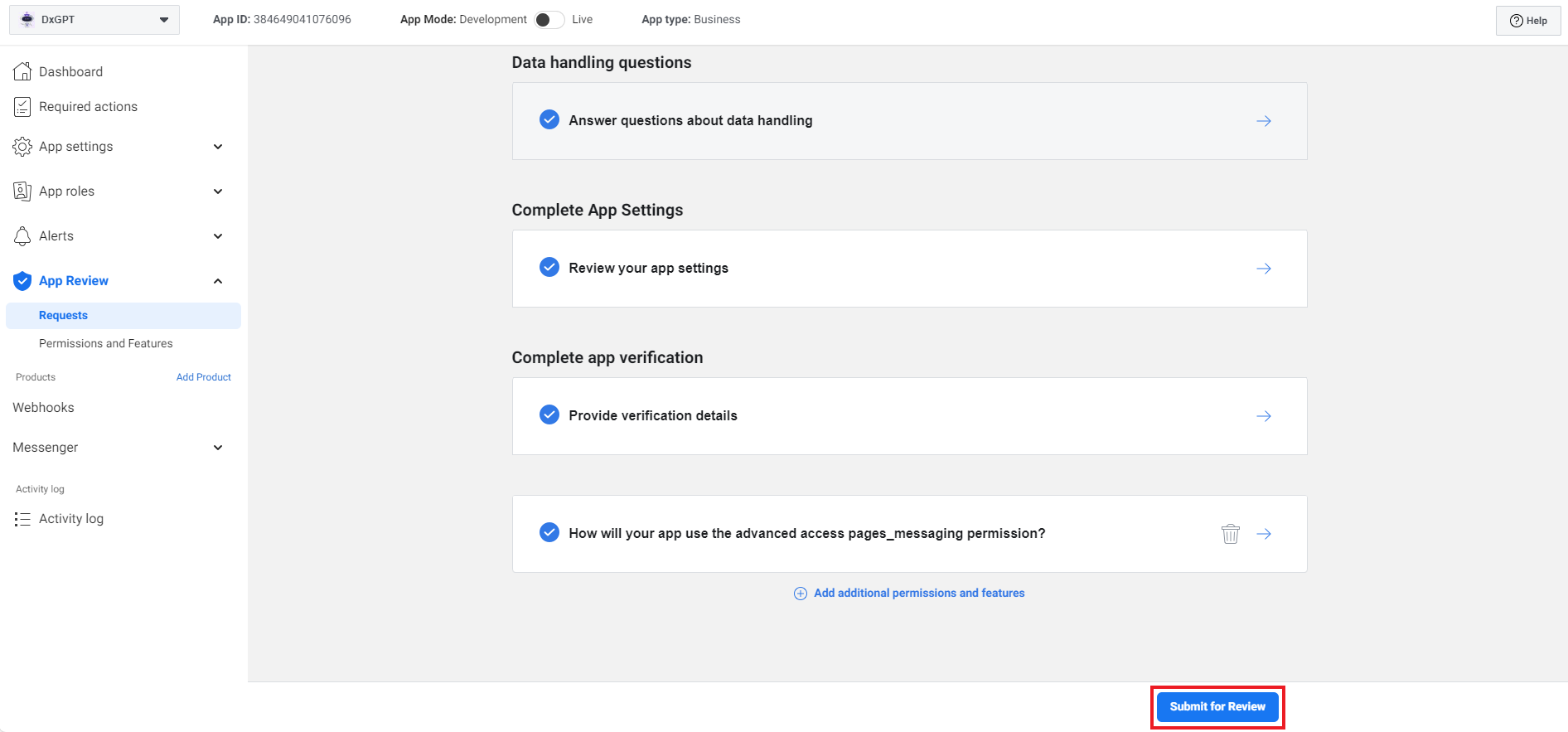Open data handling questions via arrow icon
Image resolution: width=1568 pixels, height=732 pixels.
(1263, 121)
